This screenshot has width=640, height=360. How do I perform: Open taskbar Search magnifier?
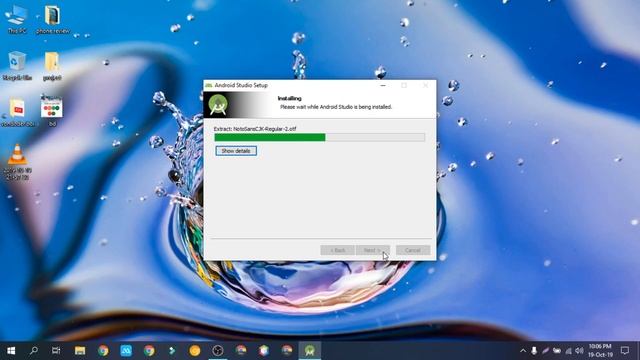[34, 351]
